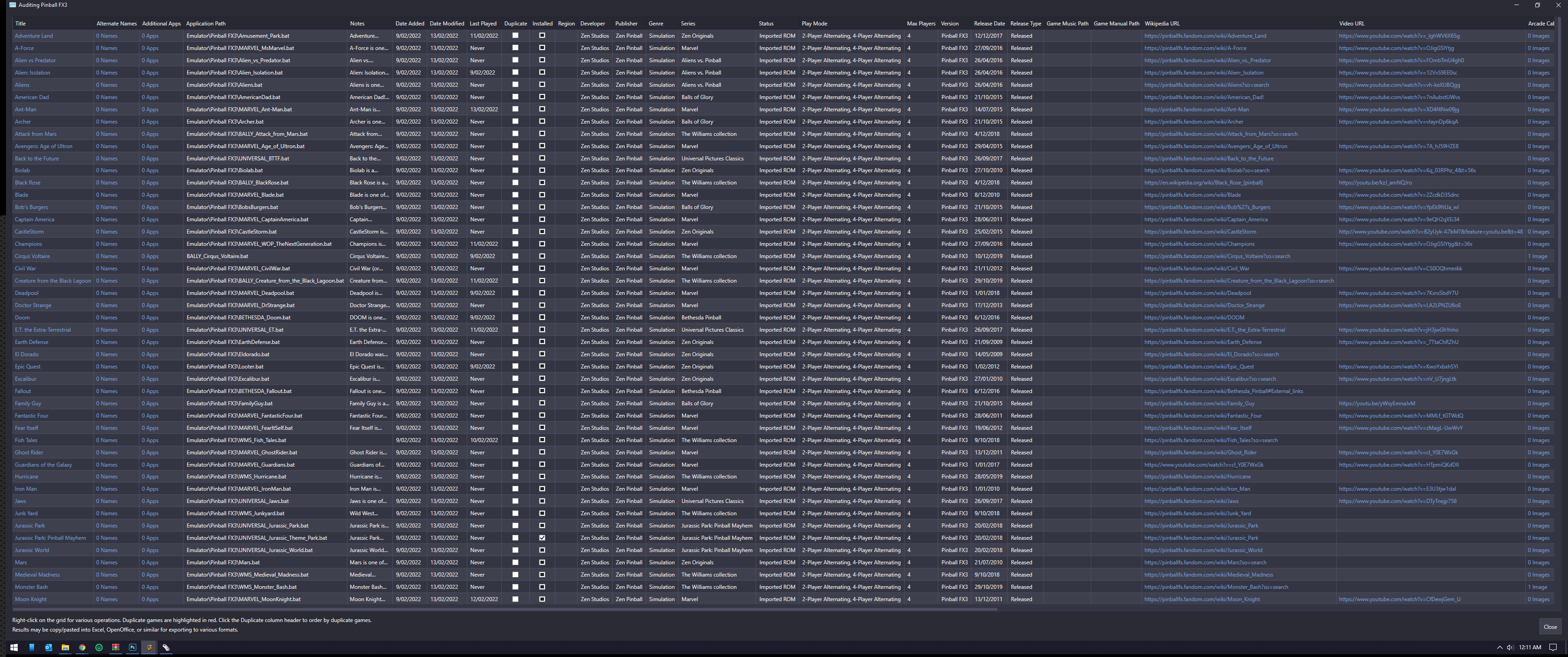Viewport: 1568px width, 657px height.
Task: Select the Creature from the Black Lagoon title
Action: 53,281
